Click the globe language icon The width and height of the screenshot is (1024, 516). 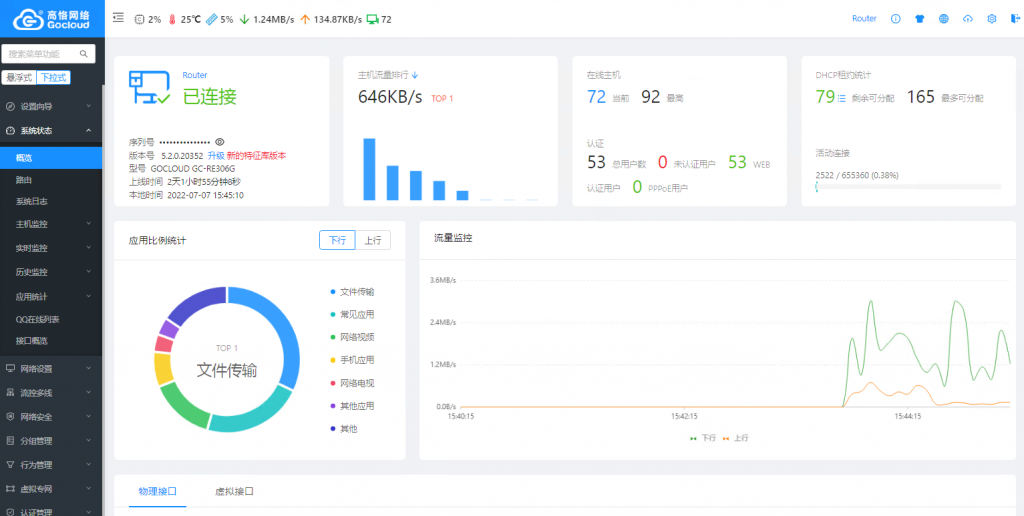(944, 19)
